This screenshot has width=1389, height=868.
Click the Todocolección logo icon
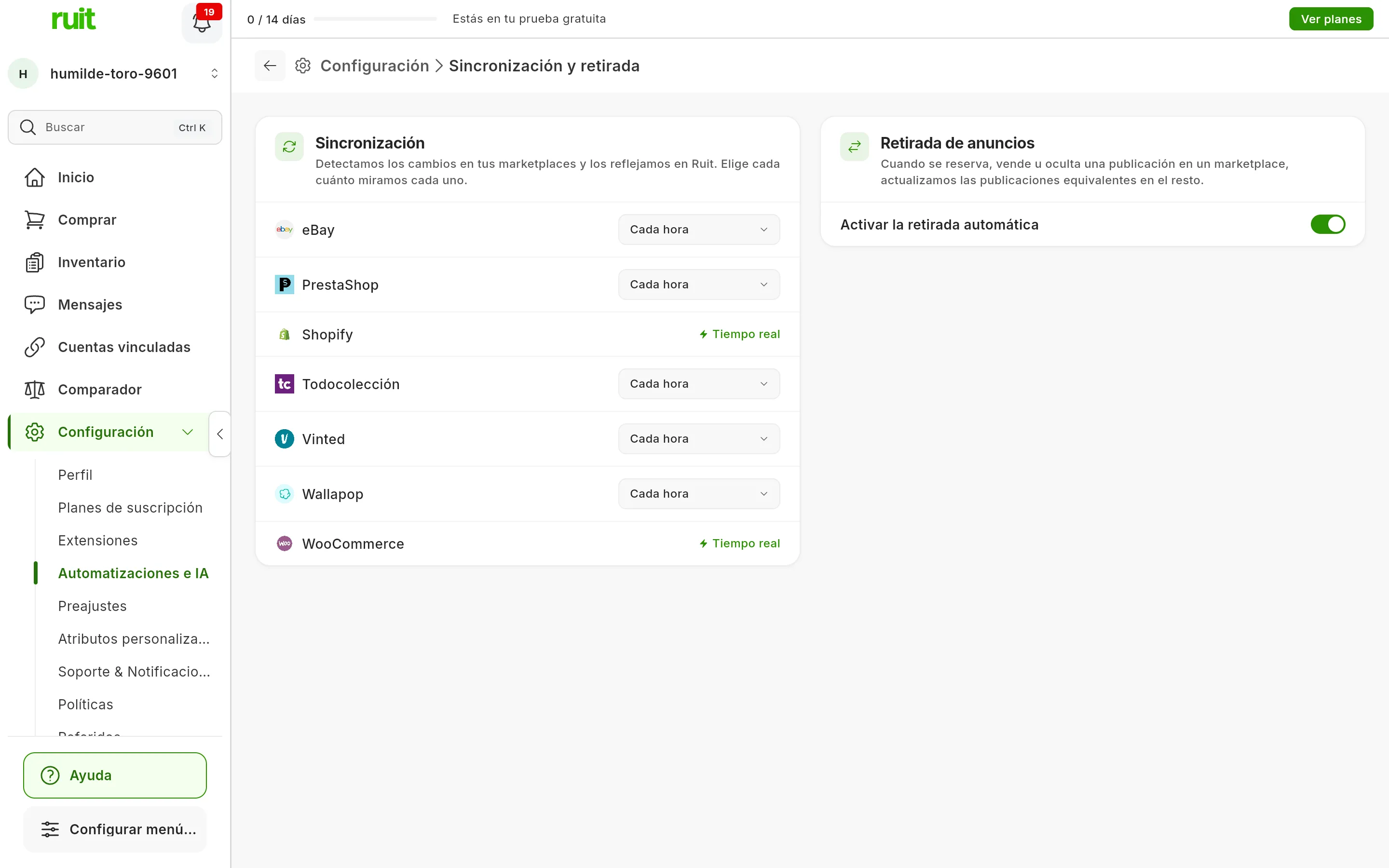coord(285,384)
